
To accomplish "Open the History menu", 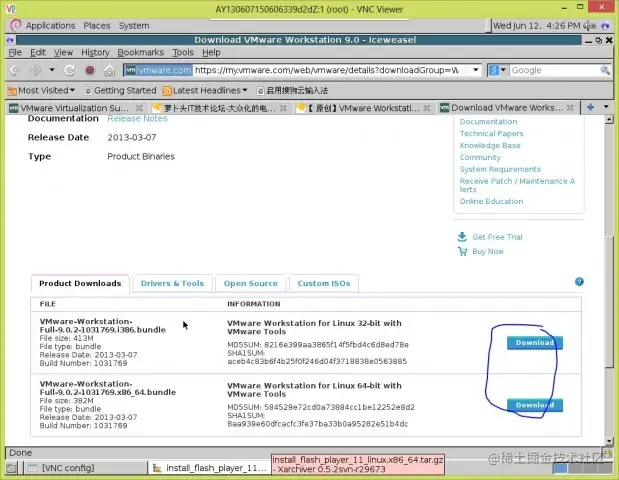I will coord(95,52).
